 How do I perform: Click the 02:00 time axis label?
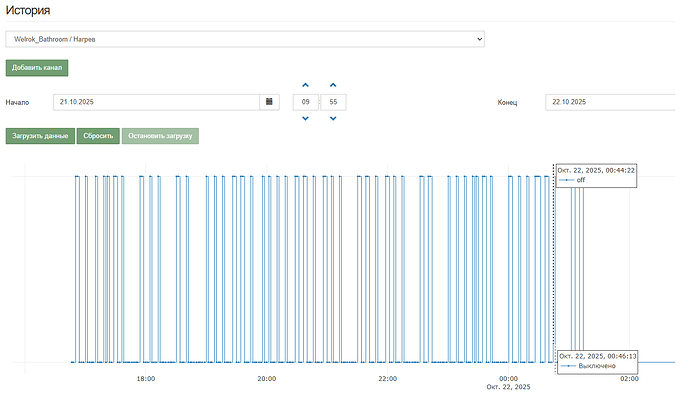[x=629, y=379]
